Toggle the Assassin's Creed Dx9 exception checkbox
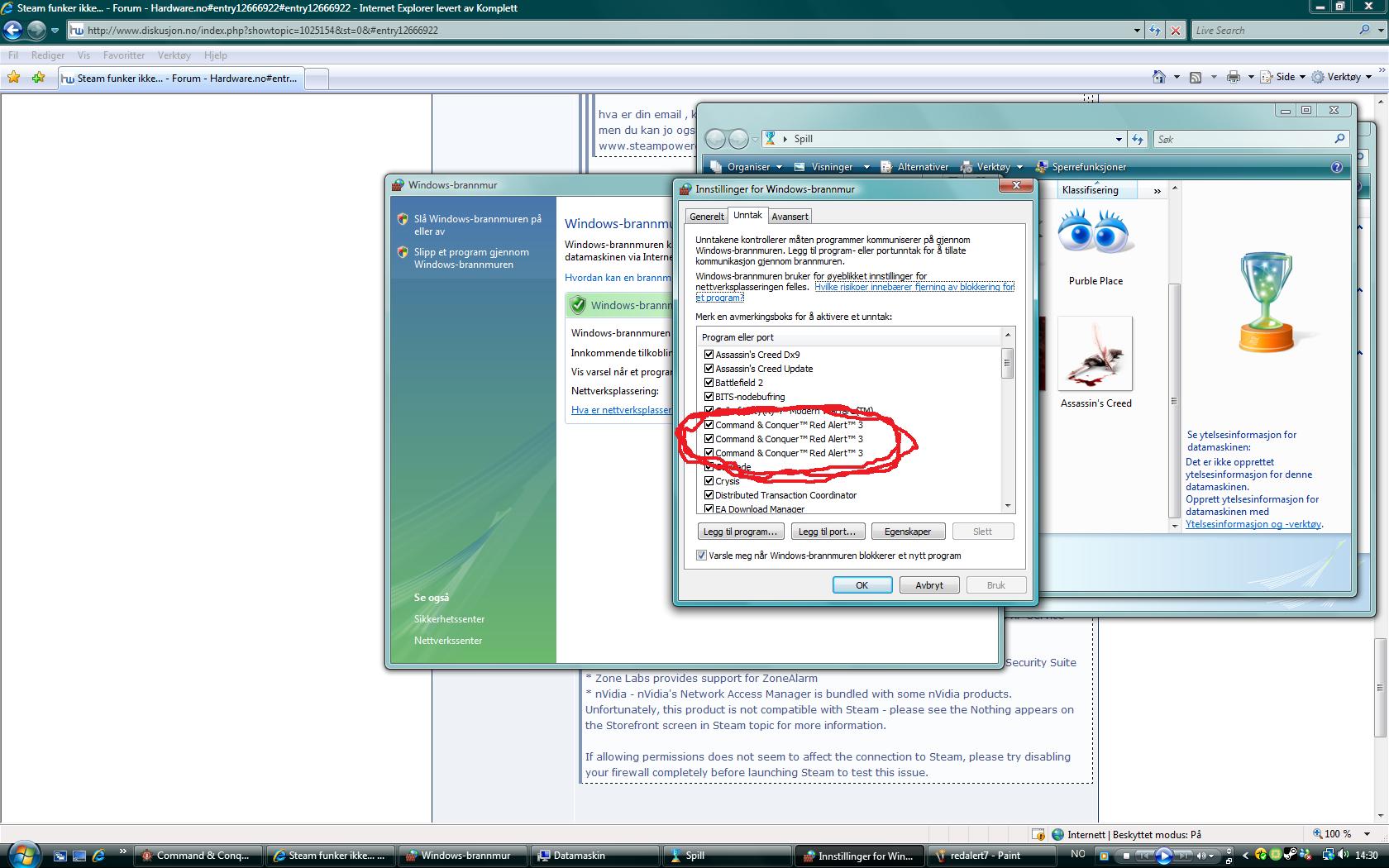Viewport: 1389px width, 868px height. [709, 355]
